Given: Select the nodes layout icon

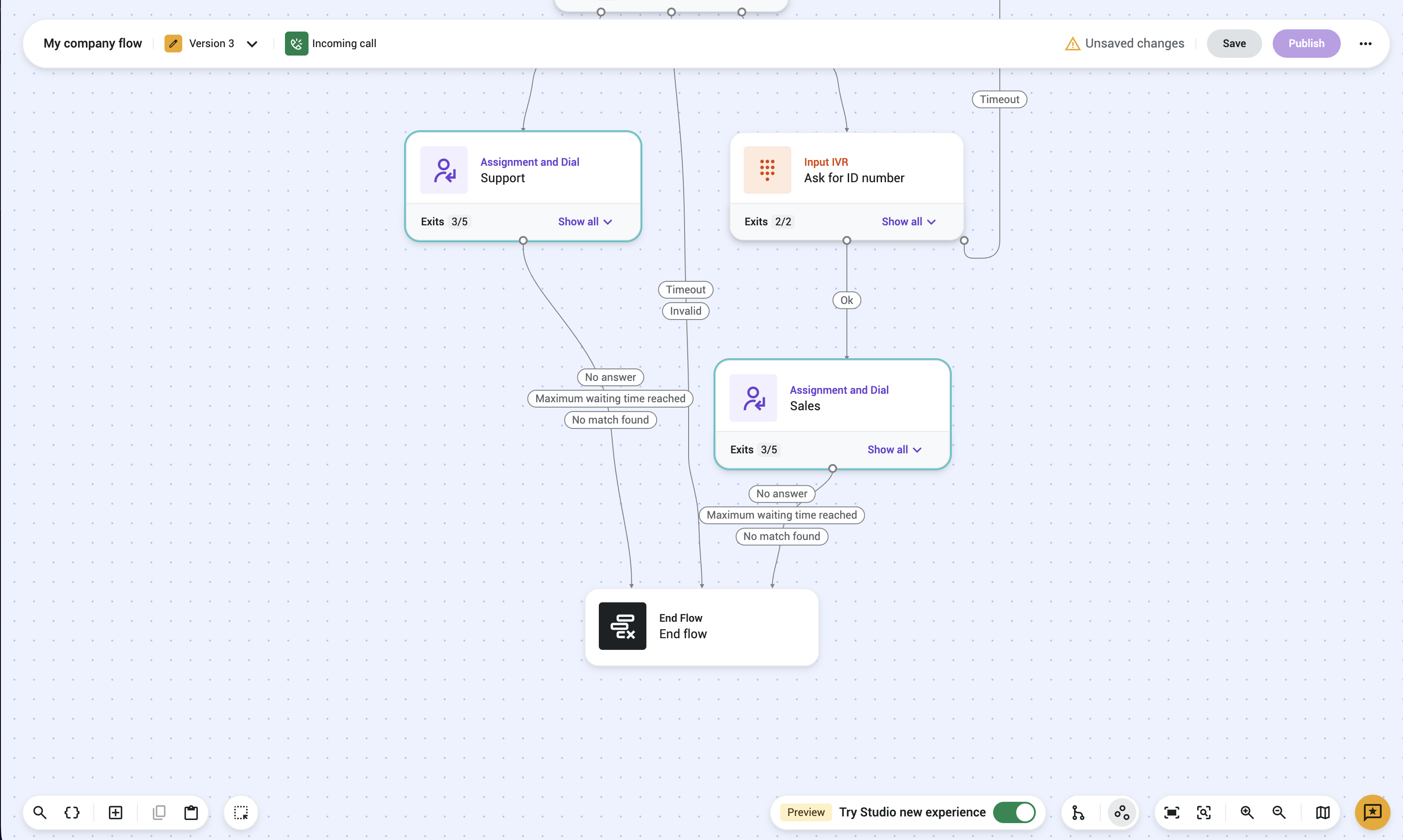Looking at the screenshot, I should (x=1122, y=813).
